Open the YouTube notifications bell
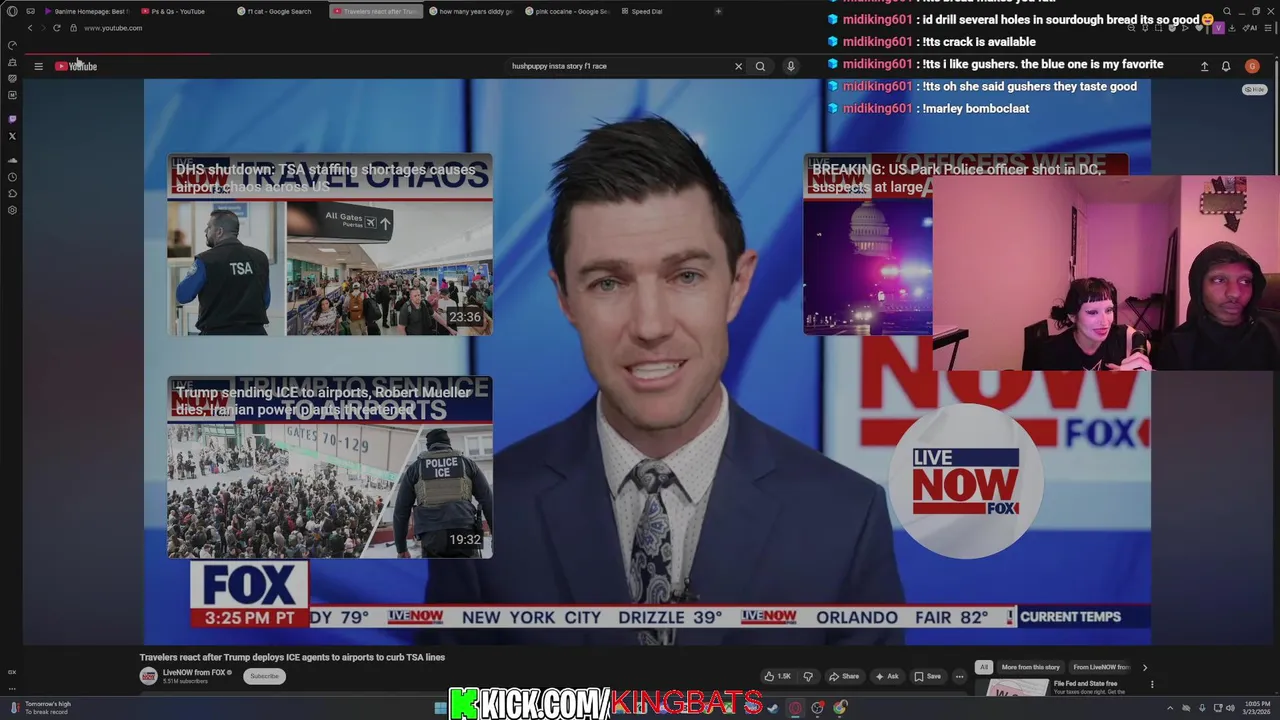Viewport: 1280px width, 720px height. pyautogui.click(x=1226, y=66)
